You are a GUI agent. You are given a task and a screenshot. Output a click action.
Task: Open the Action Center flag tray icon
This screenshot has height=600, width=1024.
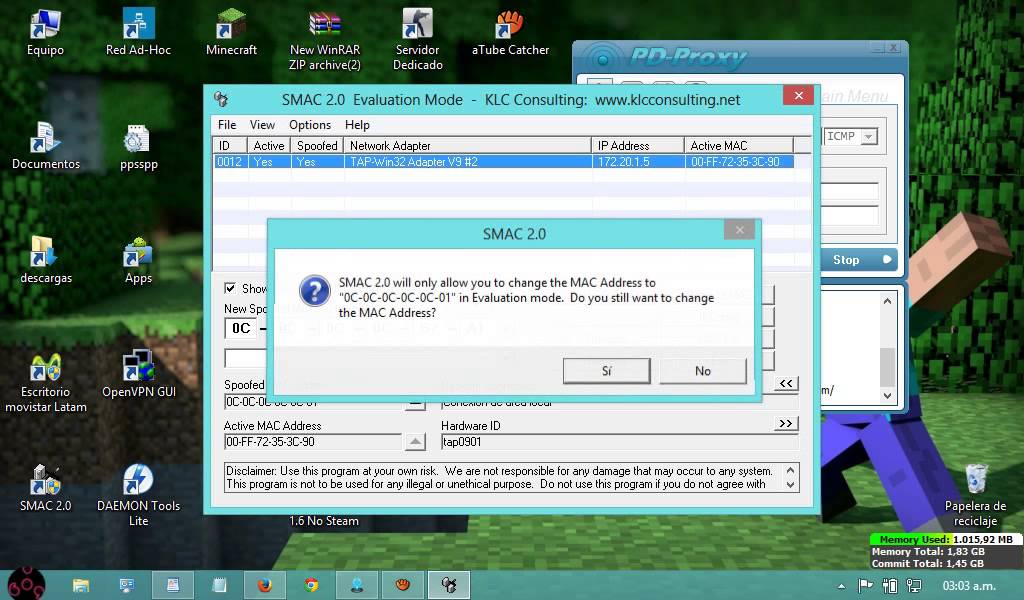point(865,586)
